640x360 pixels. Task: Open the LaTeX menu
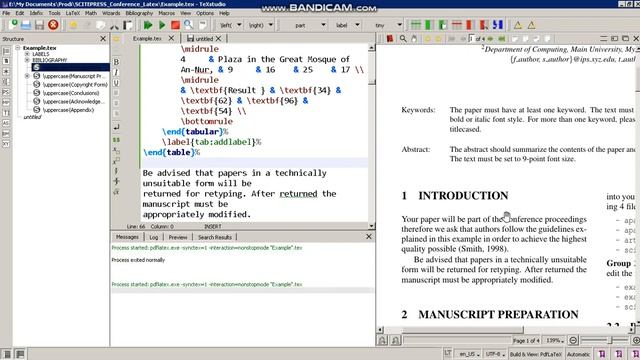[x=73, y=13]
